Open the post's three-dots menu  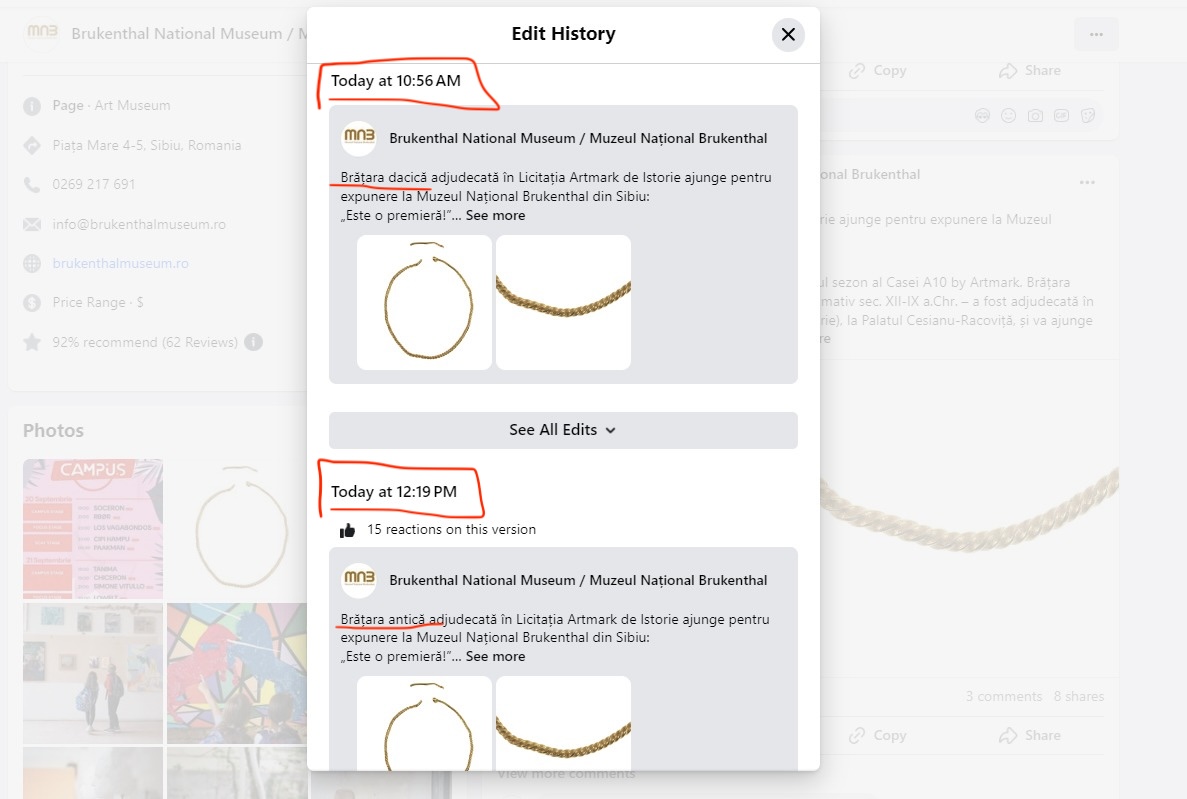click(x=1087, y=182)
